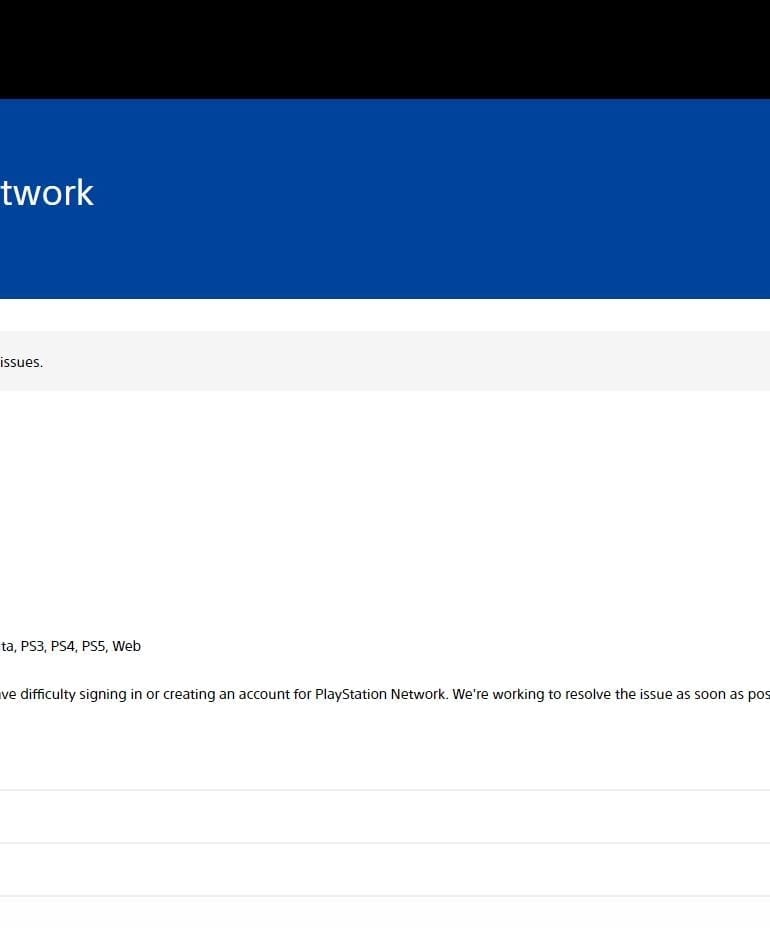The image size is (770, 928).
Task: Click the "issues." status message text
Action: coord(21,362)
